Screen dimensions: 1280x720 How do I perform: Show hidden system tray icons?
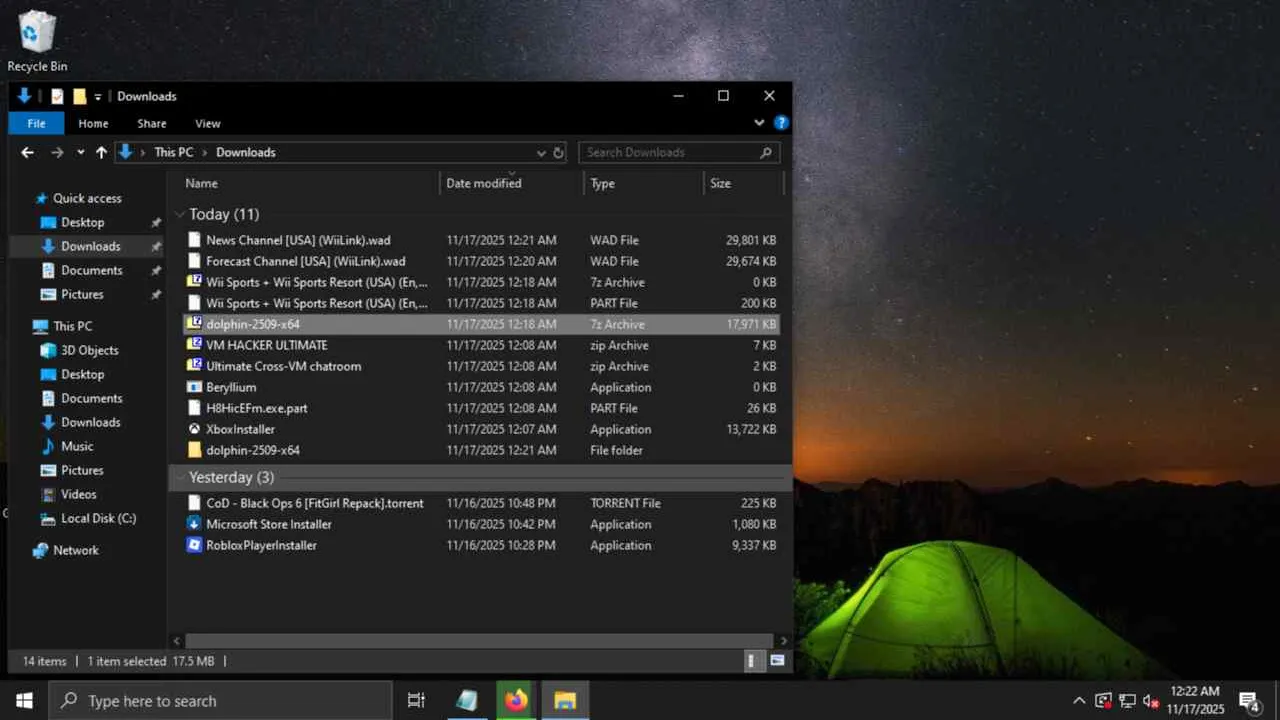(x=1079, y=701)
